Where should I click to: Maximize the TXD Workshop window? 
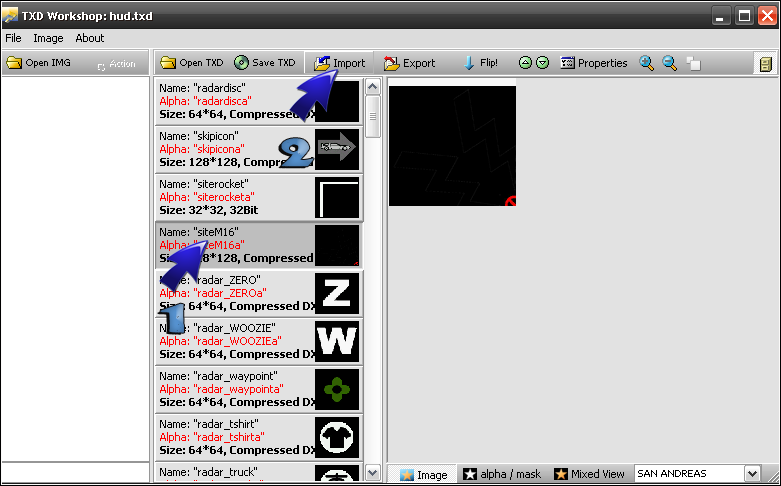tap(744, 16)
